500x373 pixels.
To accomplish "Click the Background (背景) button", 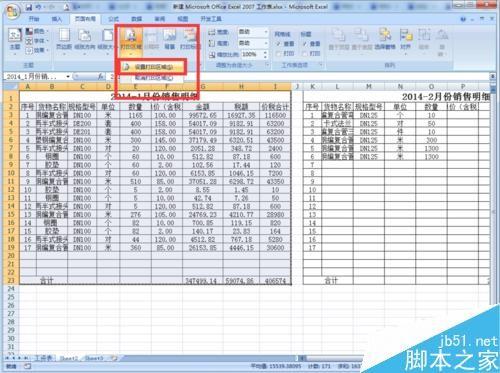I will (170, 39).
